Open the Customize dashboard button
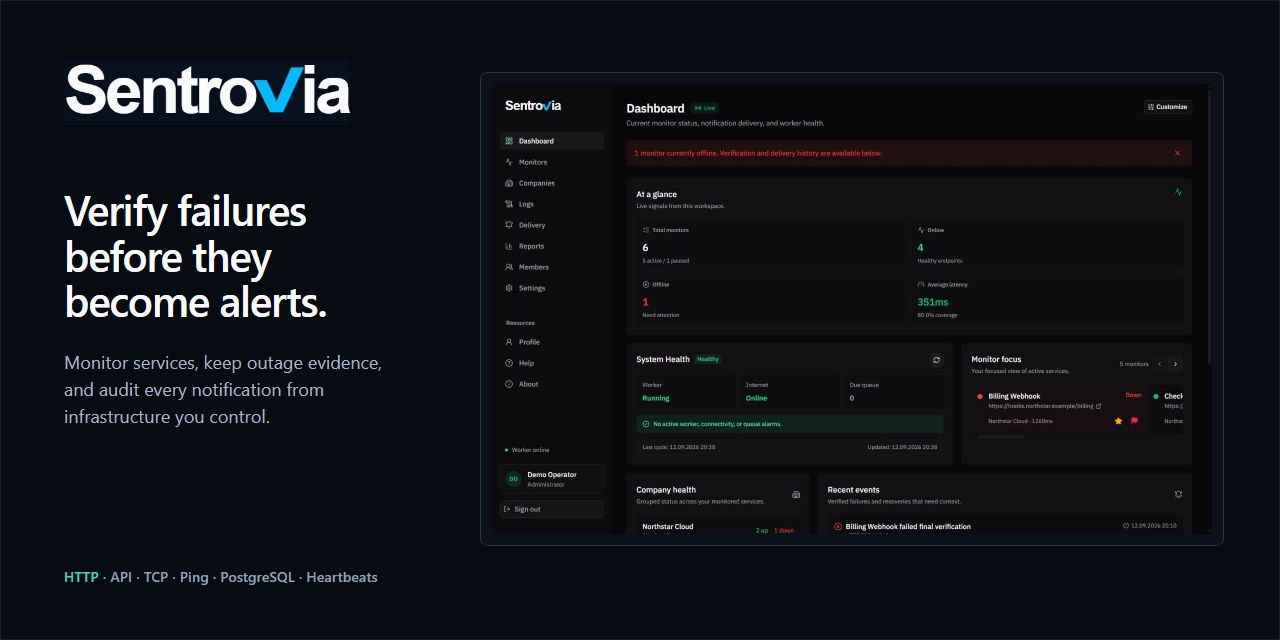The image size is (1280, 640). pyautogui.click(x=1168, y=107)
